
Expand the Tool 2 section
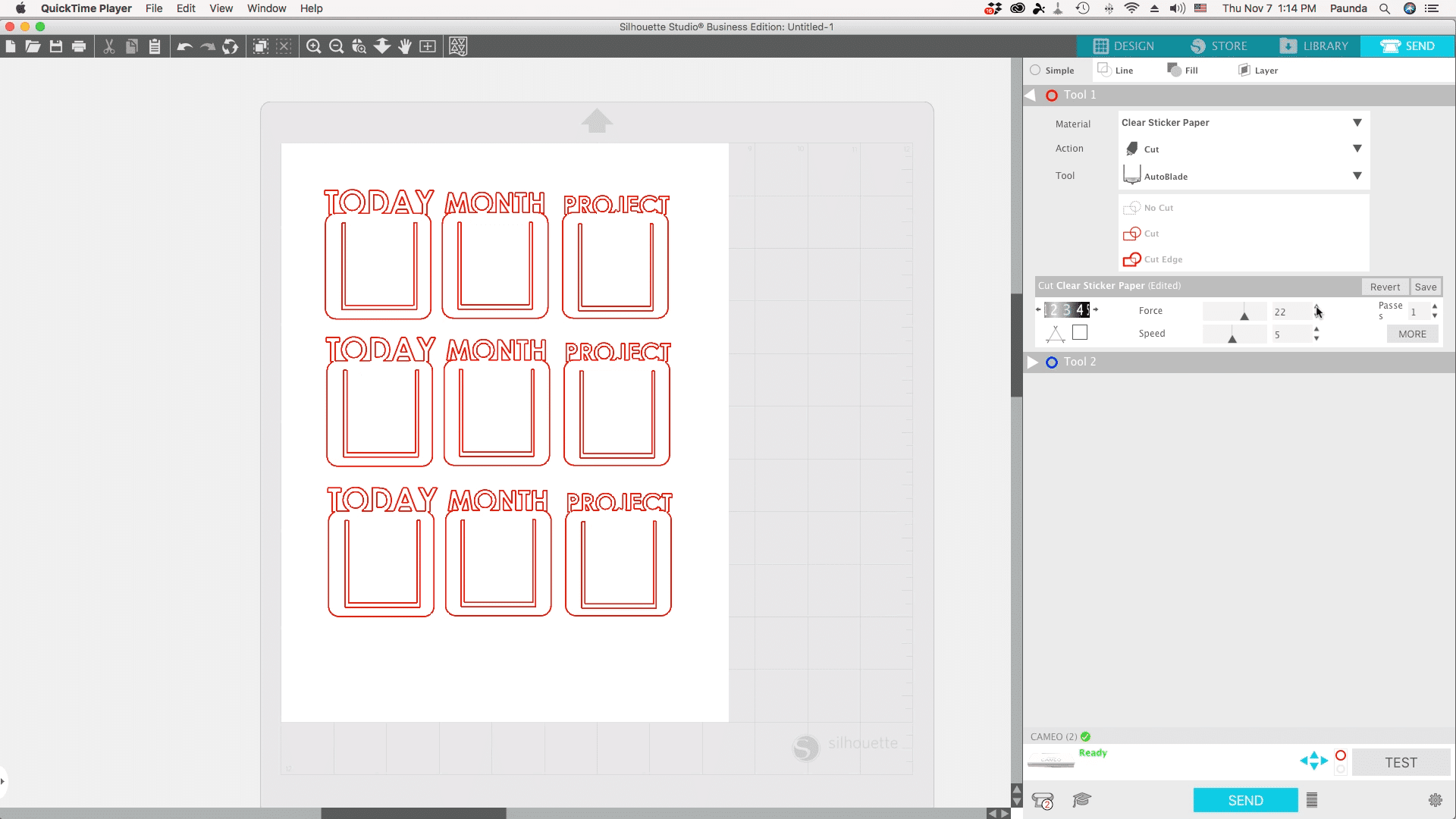tap(1033, 362)
